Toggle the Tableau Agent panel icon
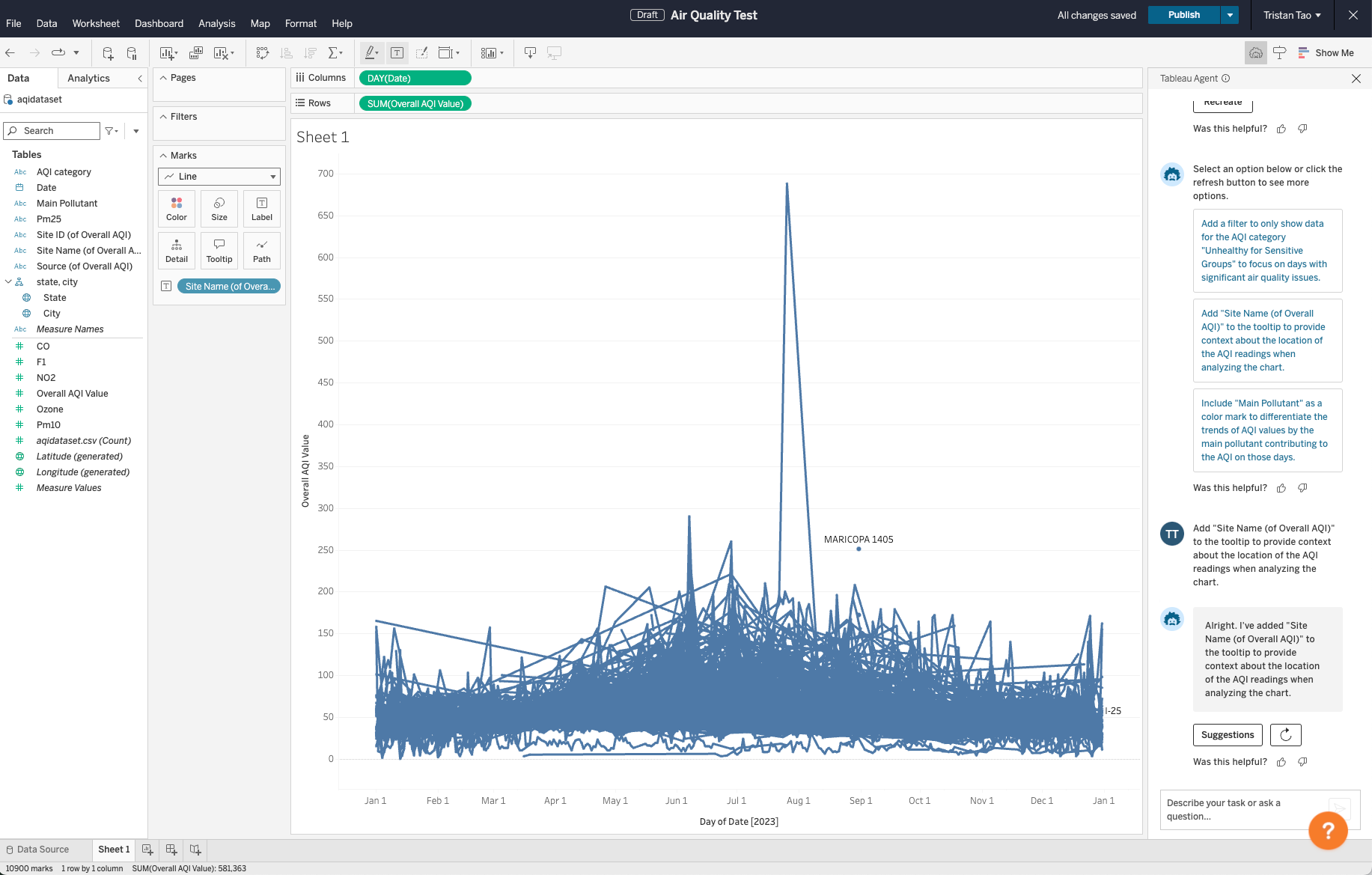Image resolution: width=1372 pixels, height=875 pixels. click(x=1256, y=52)
